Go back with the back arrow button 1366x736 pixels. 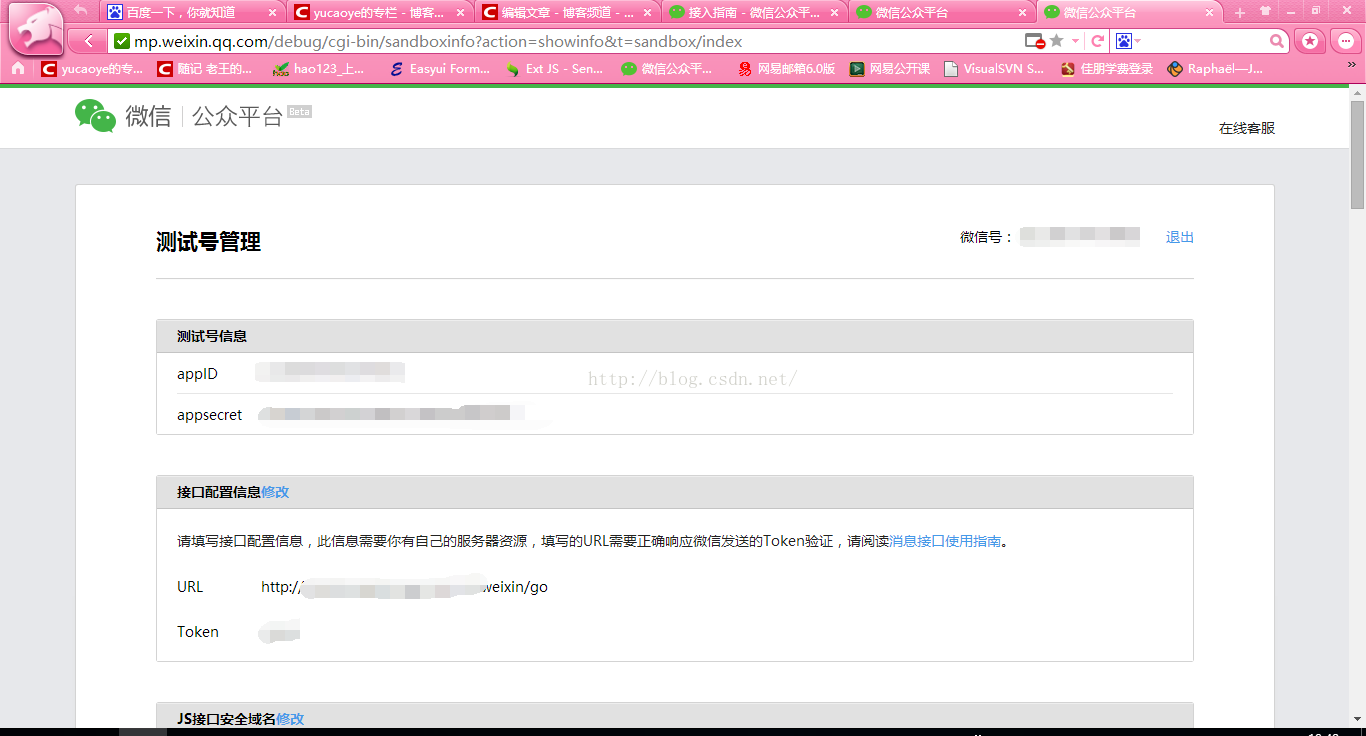click(x=90, y=41)
